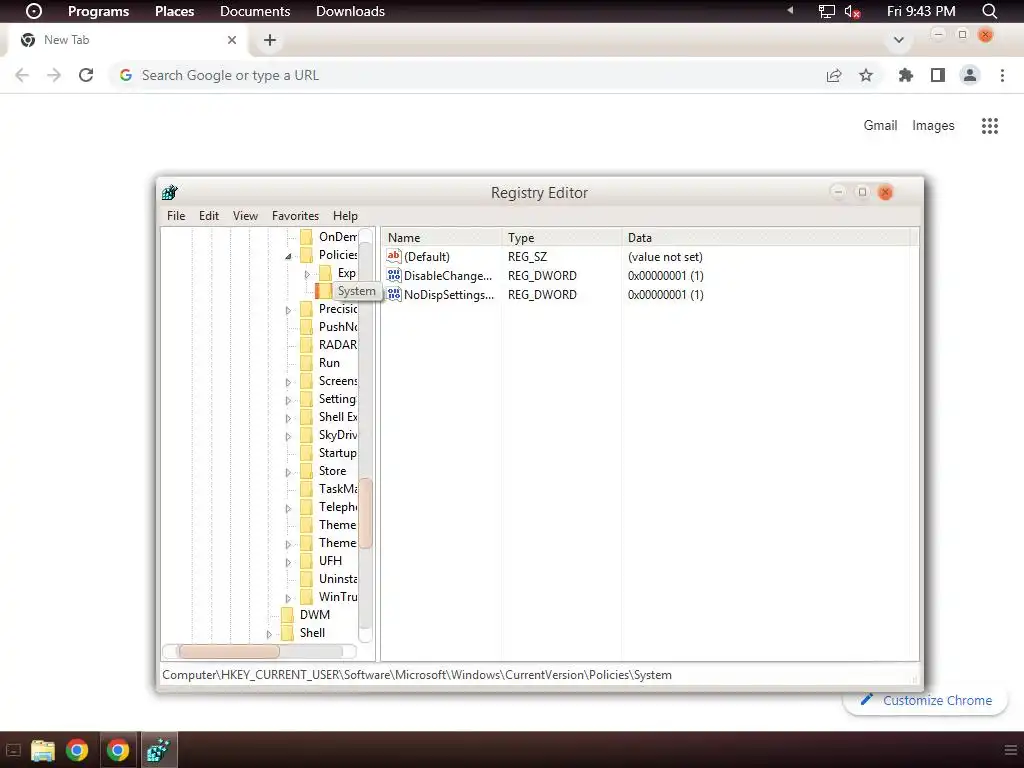
Task: Expand the SkyDriv tree node
Action: click(x=288, y=436)
